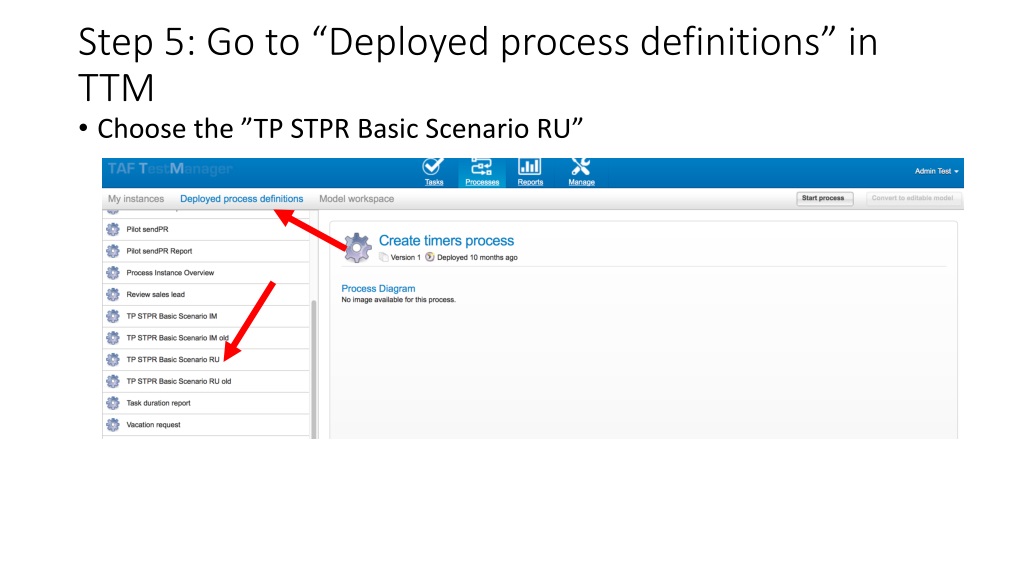Click gear icon beside Vacation request

pos(113,424)
